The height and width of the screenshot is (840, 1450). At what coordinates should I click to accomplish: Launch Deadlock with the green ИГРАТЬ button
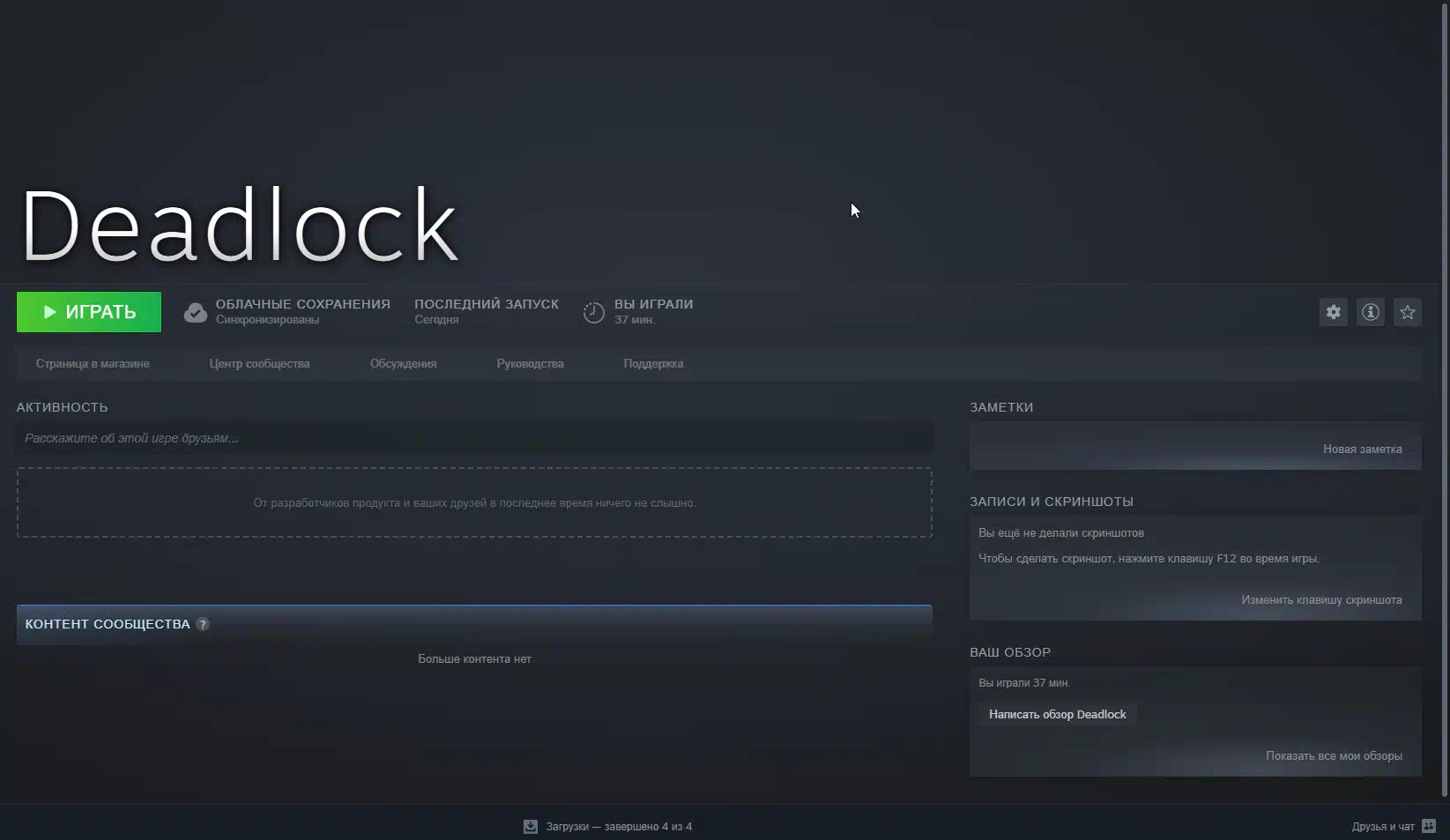89,312
